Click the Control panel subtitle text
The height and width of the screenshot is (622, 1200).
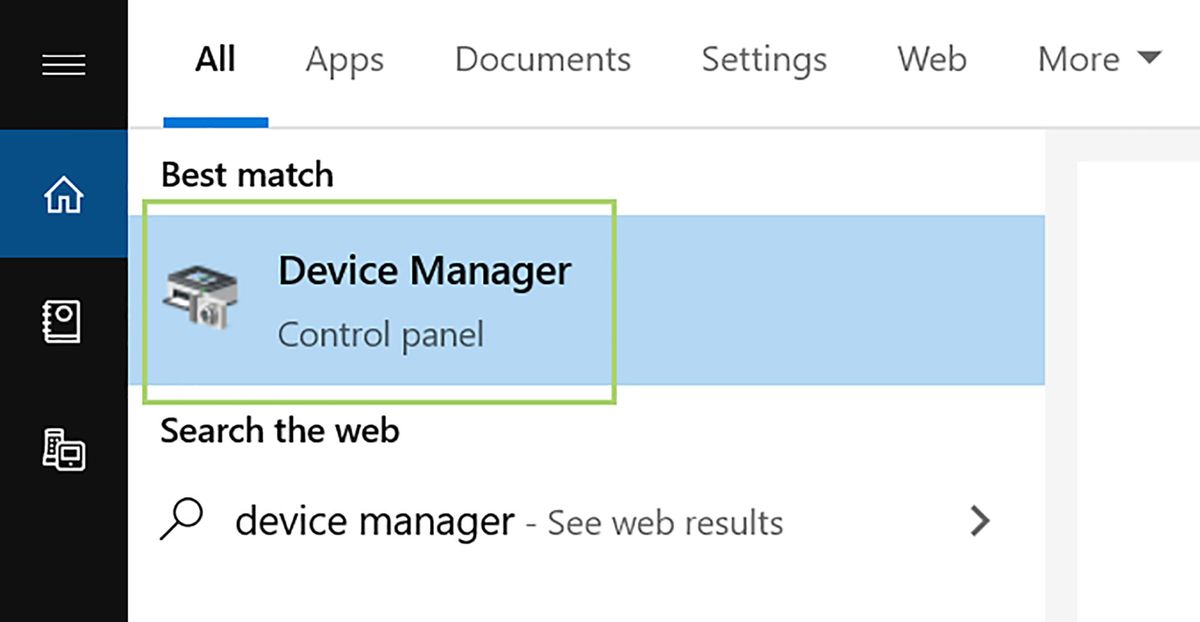coord(380,334)
